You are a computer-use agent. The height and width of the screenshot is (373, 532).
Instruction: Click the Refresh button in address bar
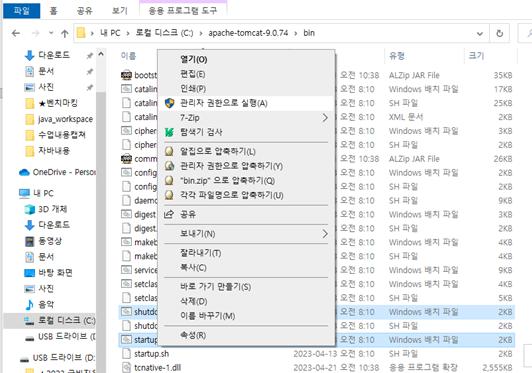click(499, 34)
